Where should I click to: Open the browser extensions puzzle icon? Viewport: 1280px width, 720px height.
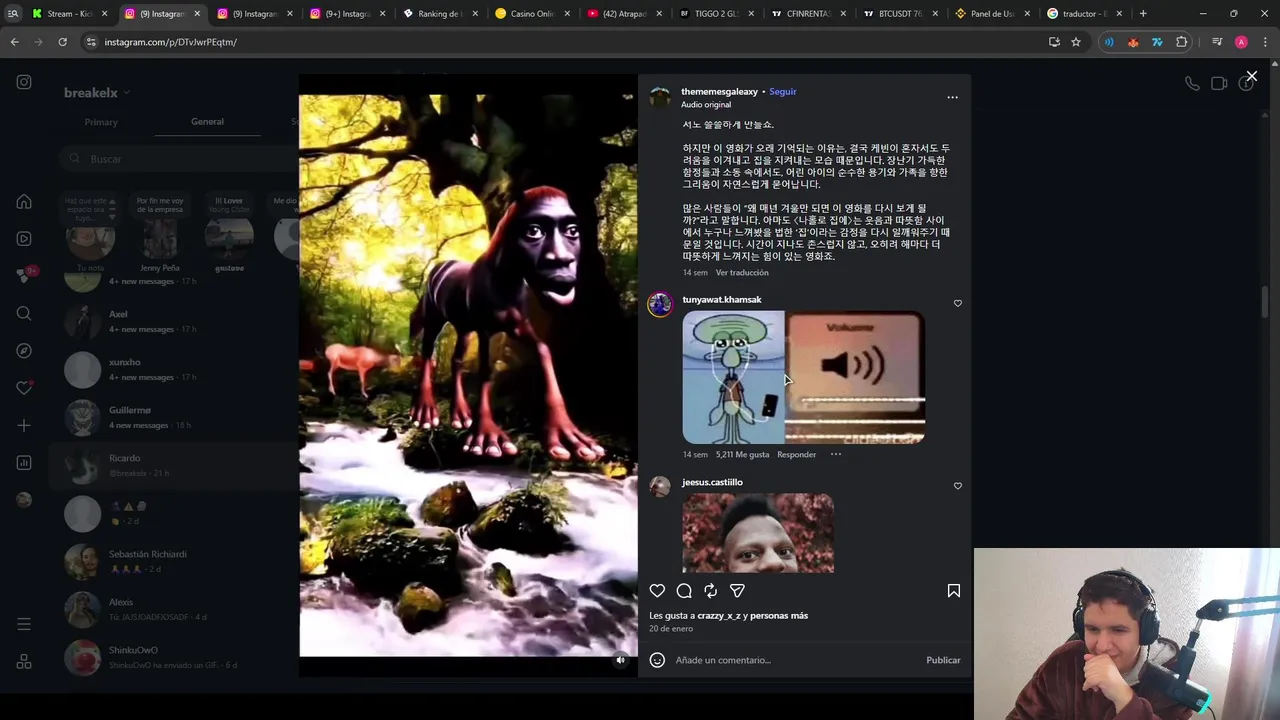pos(1181,42)
